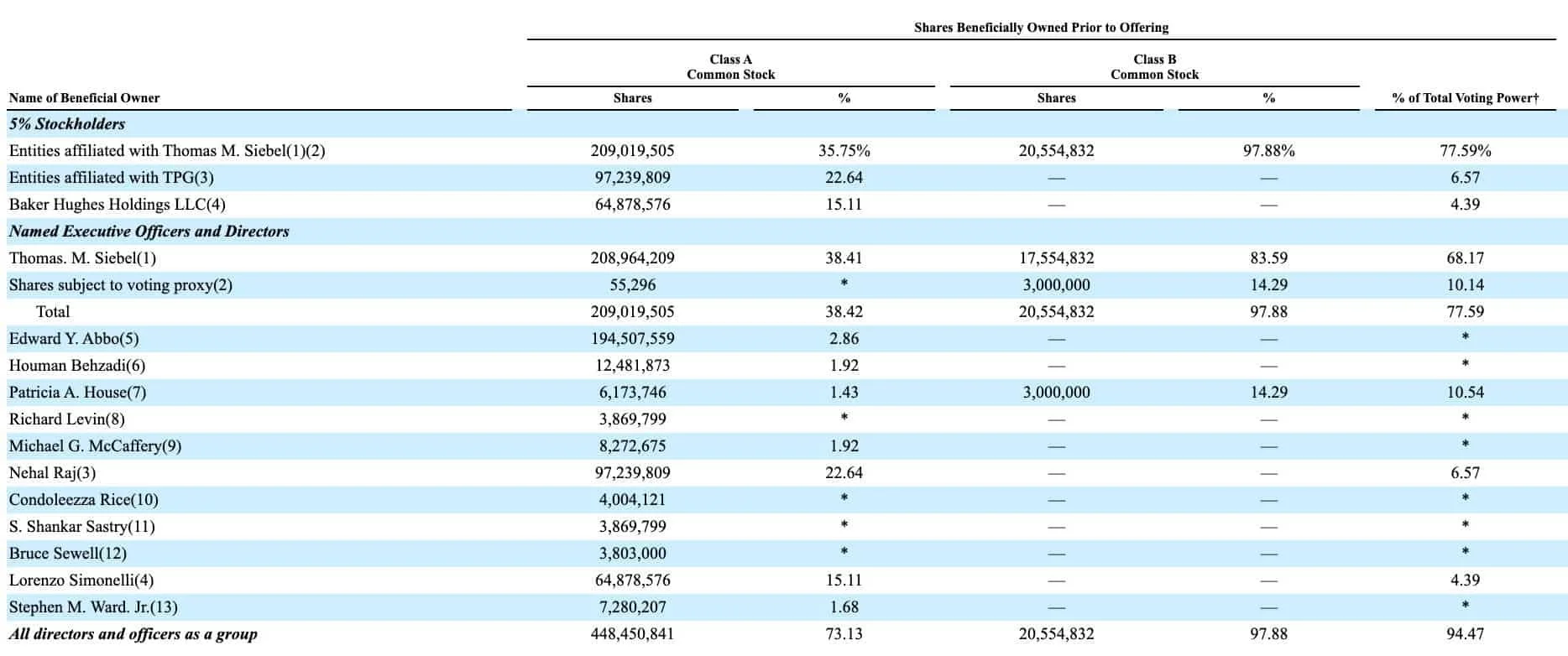Click 'Baker Hughes Holdings LLC(4)' name
The image size is (1568, 656).
pos(118,205)
